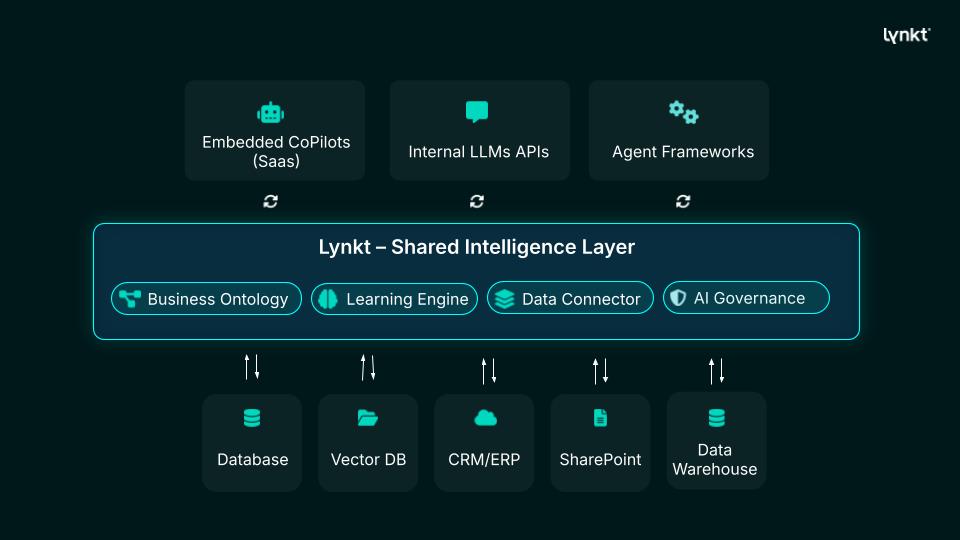960x540 pixels.
Task: Click the sync icon below Internal LLMs APIs card
Action: pos(477,201)
